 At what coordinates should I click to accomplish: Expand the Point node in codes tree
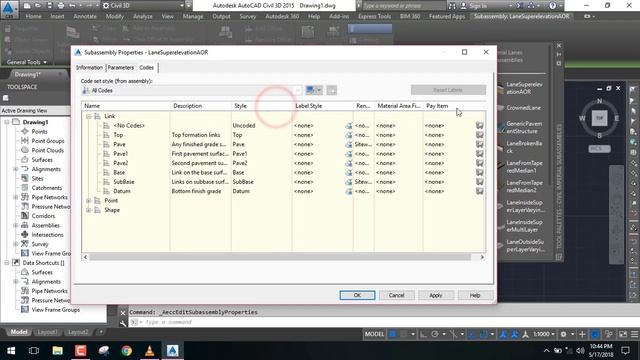coord(89,201)
